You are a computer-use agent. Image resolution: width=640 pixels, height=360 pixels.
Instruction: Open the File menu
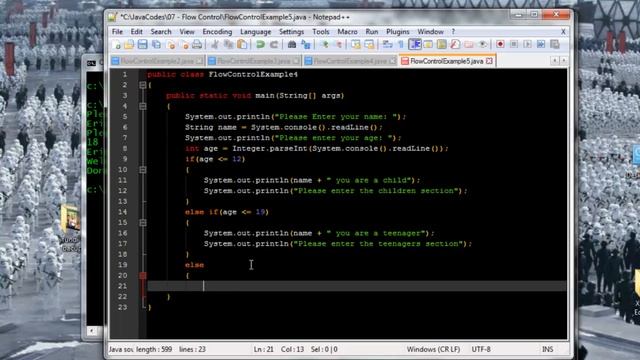coord(117,31)
